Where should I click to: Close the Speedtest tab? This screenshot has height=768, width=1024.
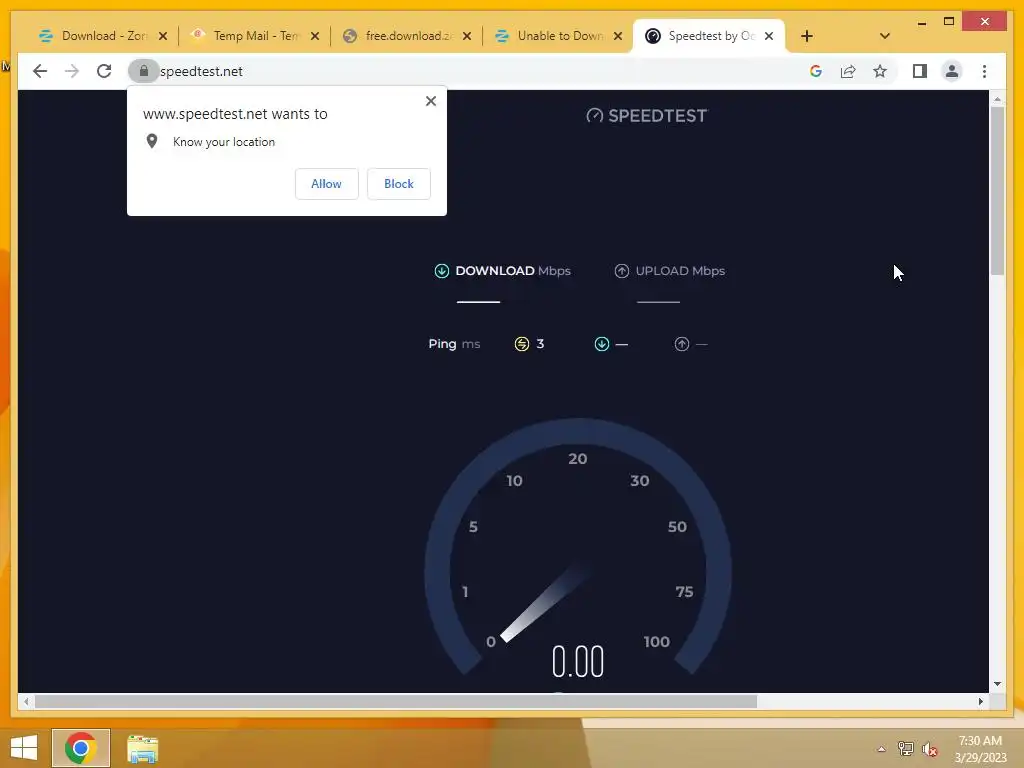(x=769, y=36)
